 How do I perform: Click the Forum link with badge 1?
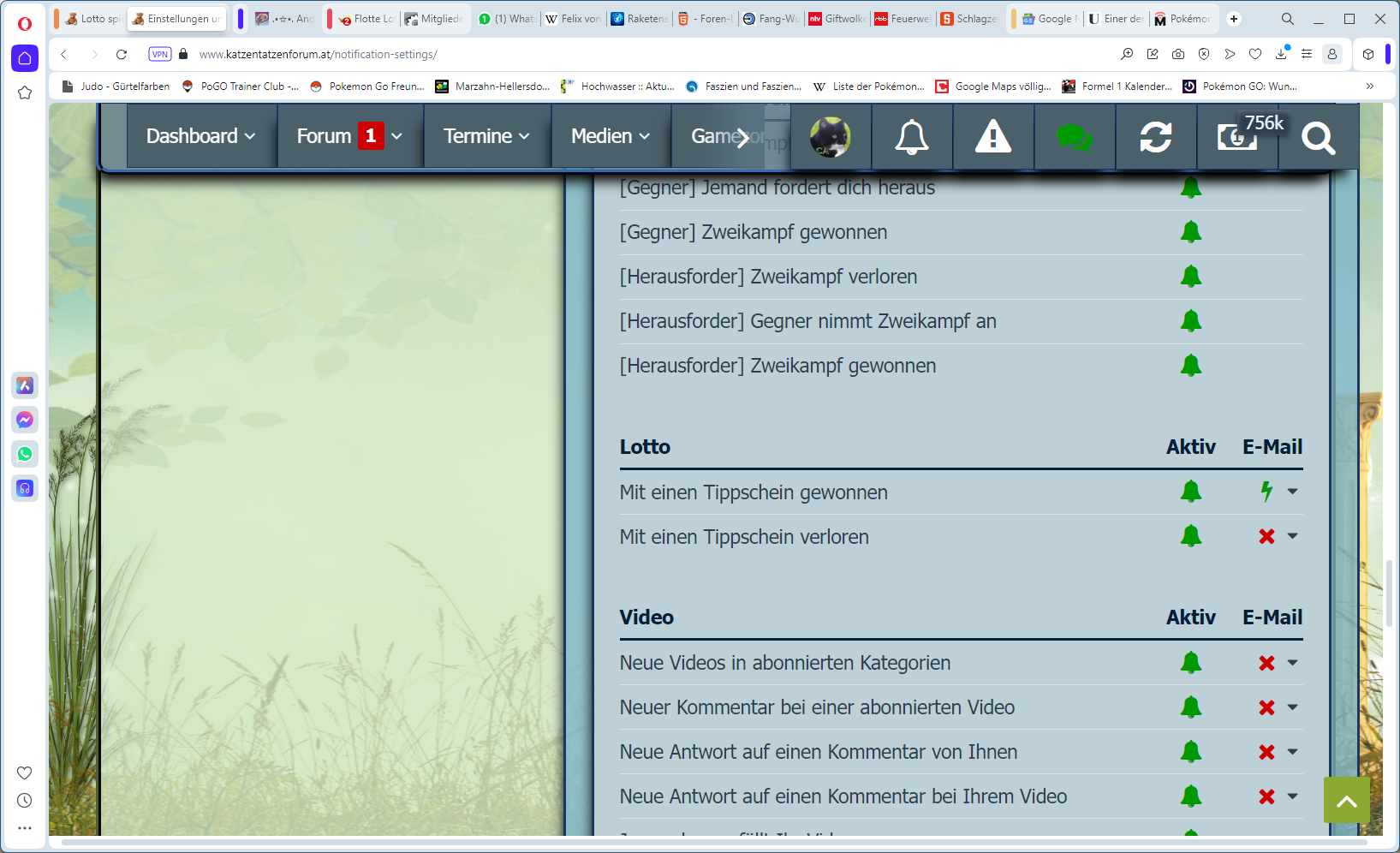pos(325,136)
